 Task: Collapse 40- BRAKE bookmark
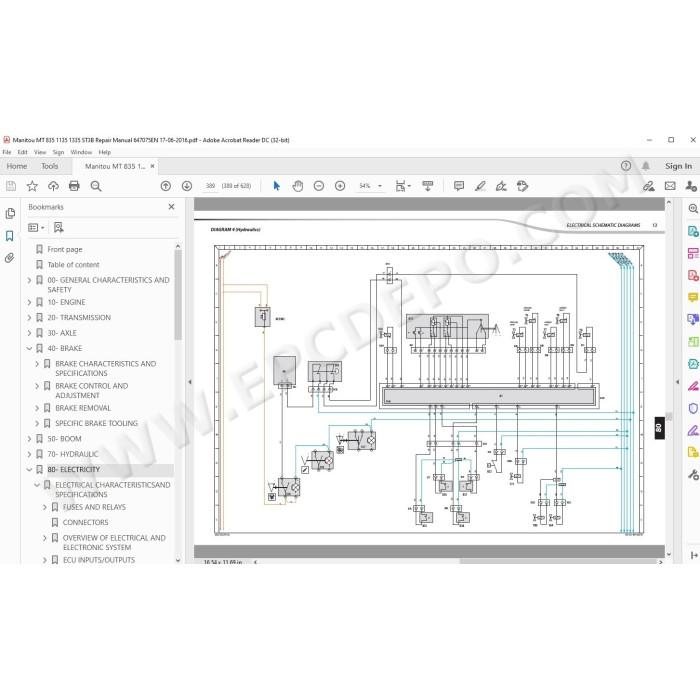(x=29, y=348)
